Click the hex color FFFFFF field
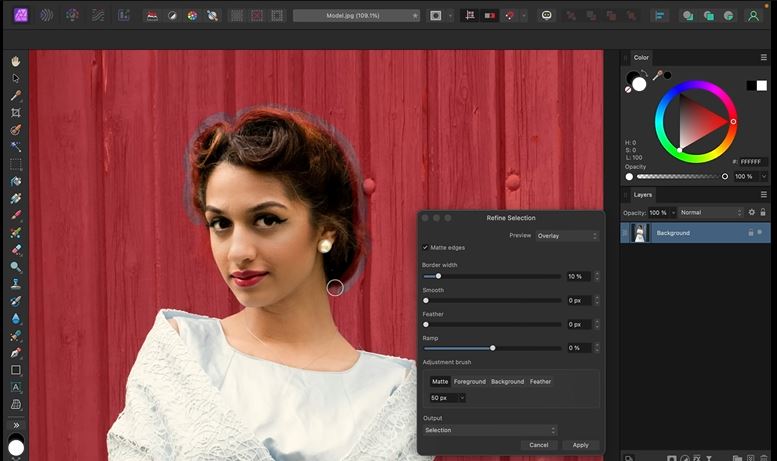Screen dimensions: 777x461 pyautogui.click(x=753, y=162)
